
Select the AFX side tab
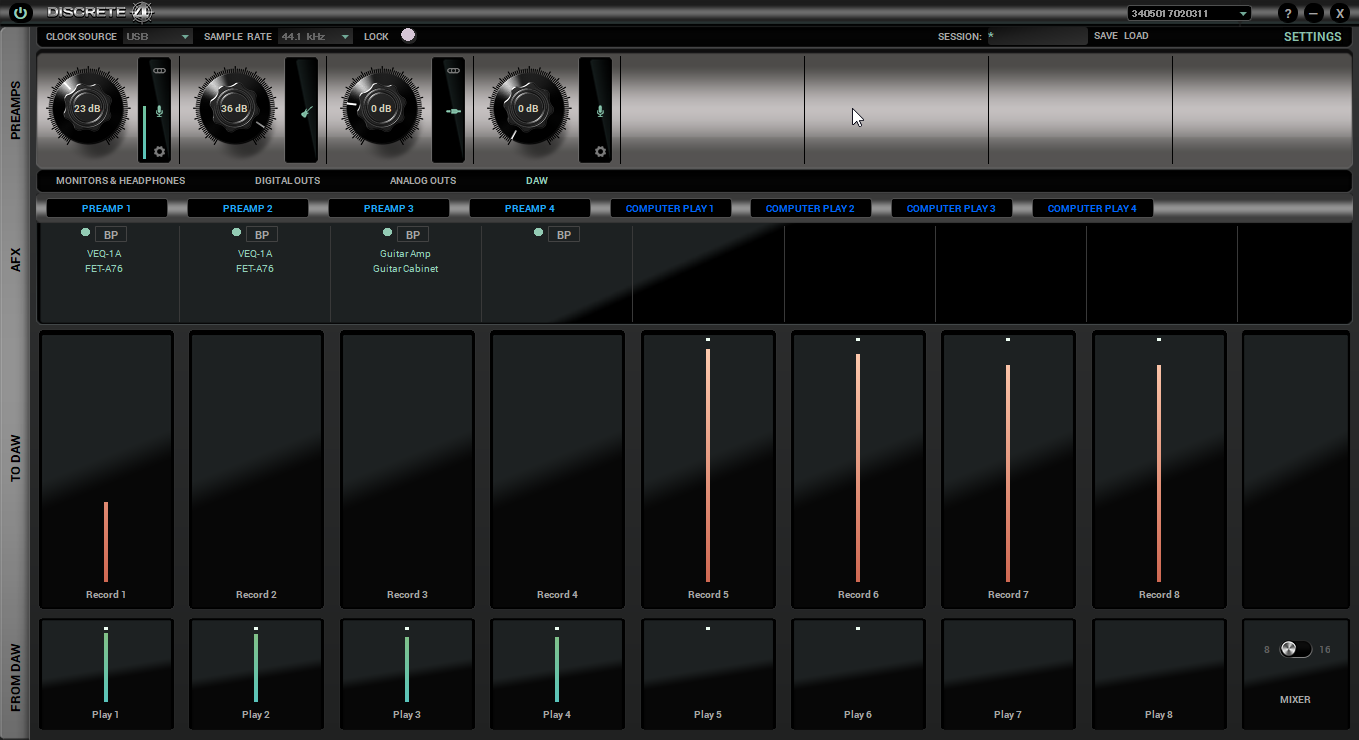pos(15,261)
